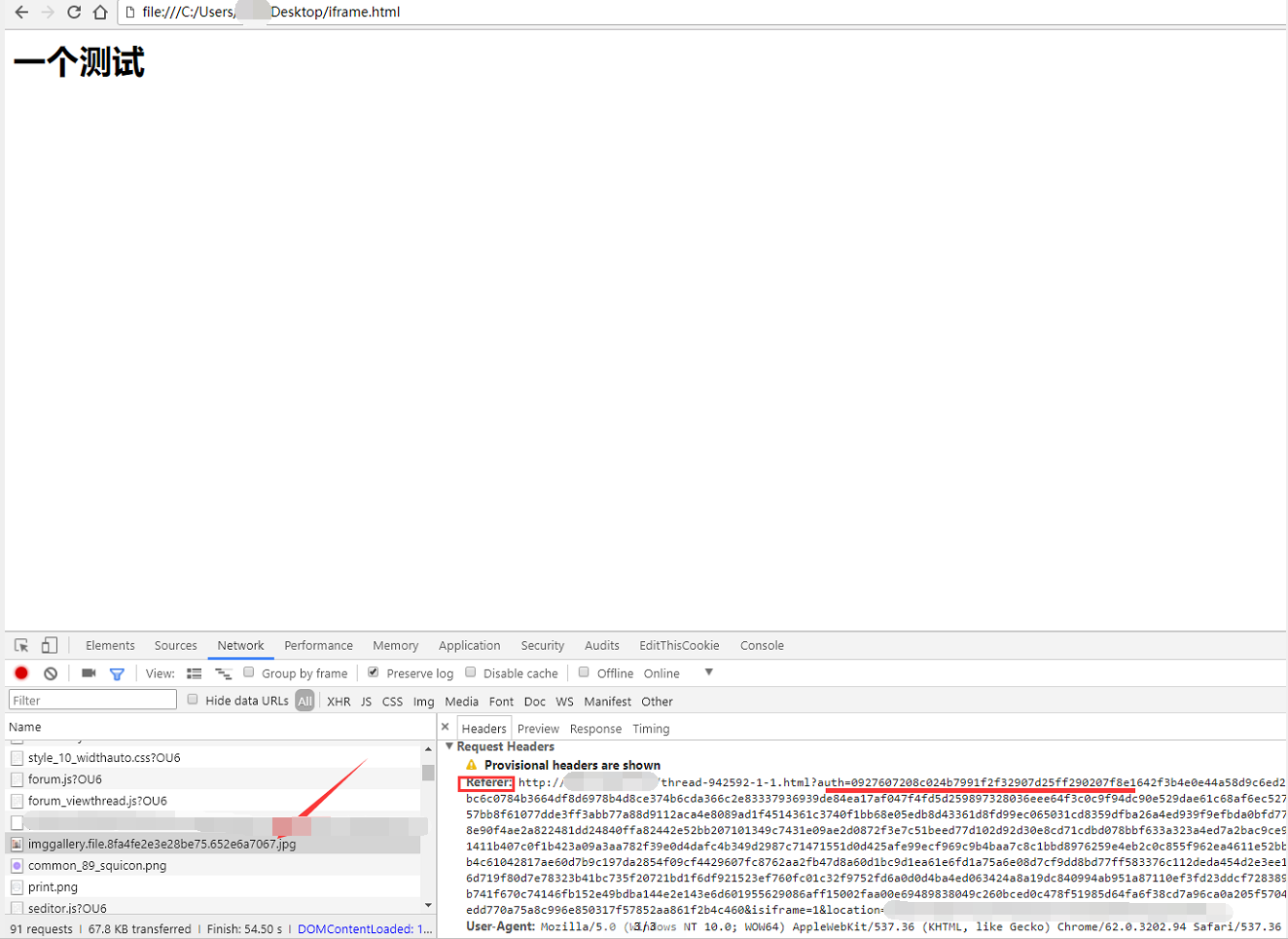Open the Headers details tab

coord(483,728)
